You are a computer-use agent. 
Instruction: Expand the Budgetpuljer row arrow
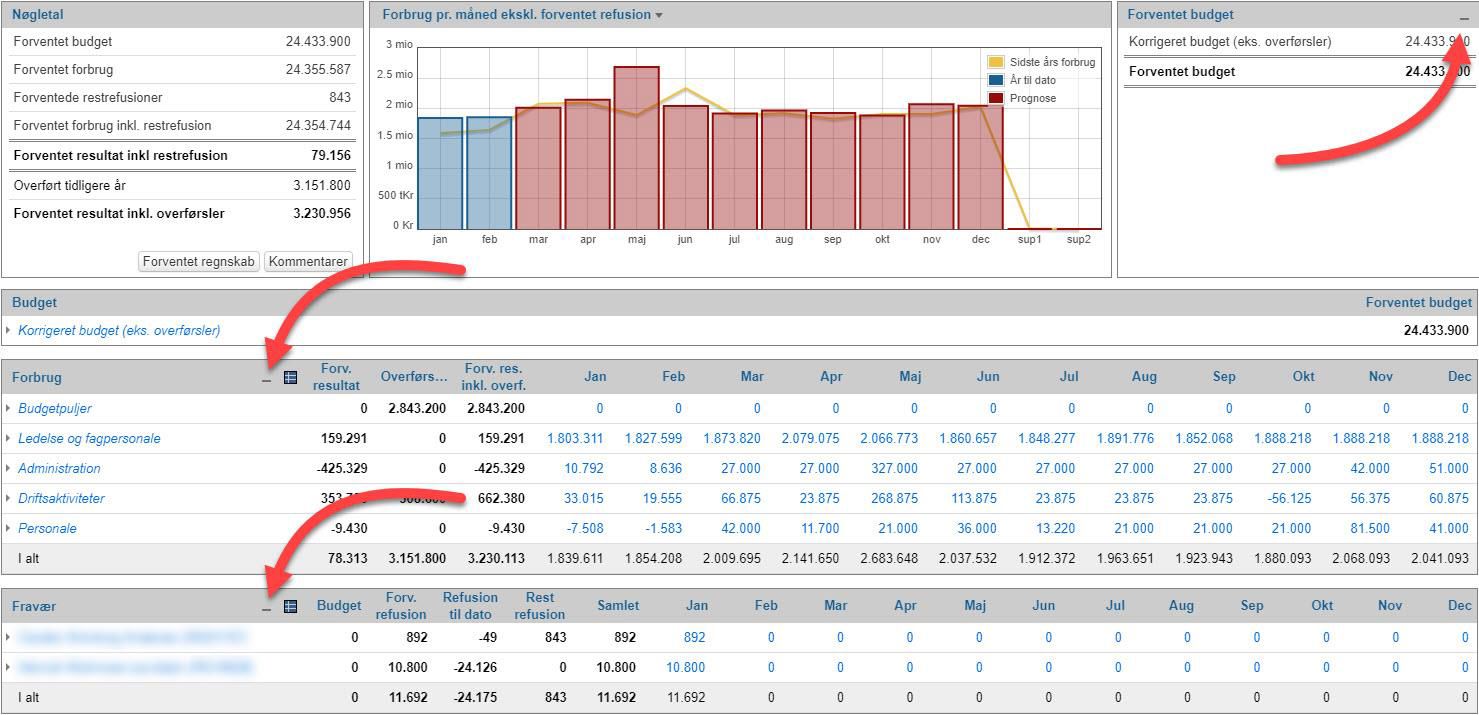9,409
